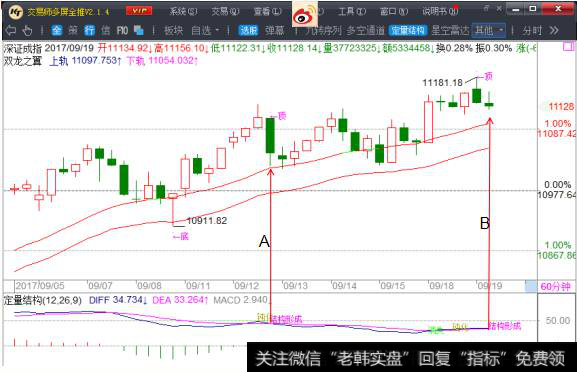Image resolution: width=577 pixels, height=372 pixels.
Task: Click the small restore-down icon beside the menus
Action: (486, 8)
